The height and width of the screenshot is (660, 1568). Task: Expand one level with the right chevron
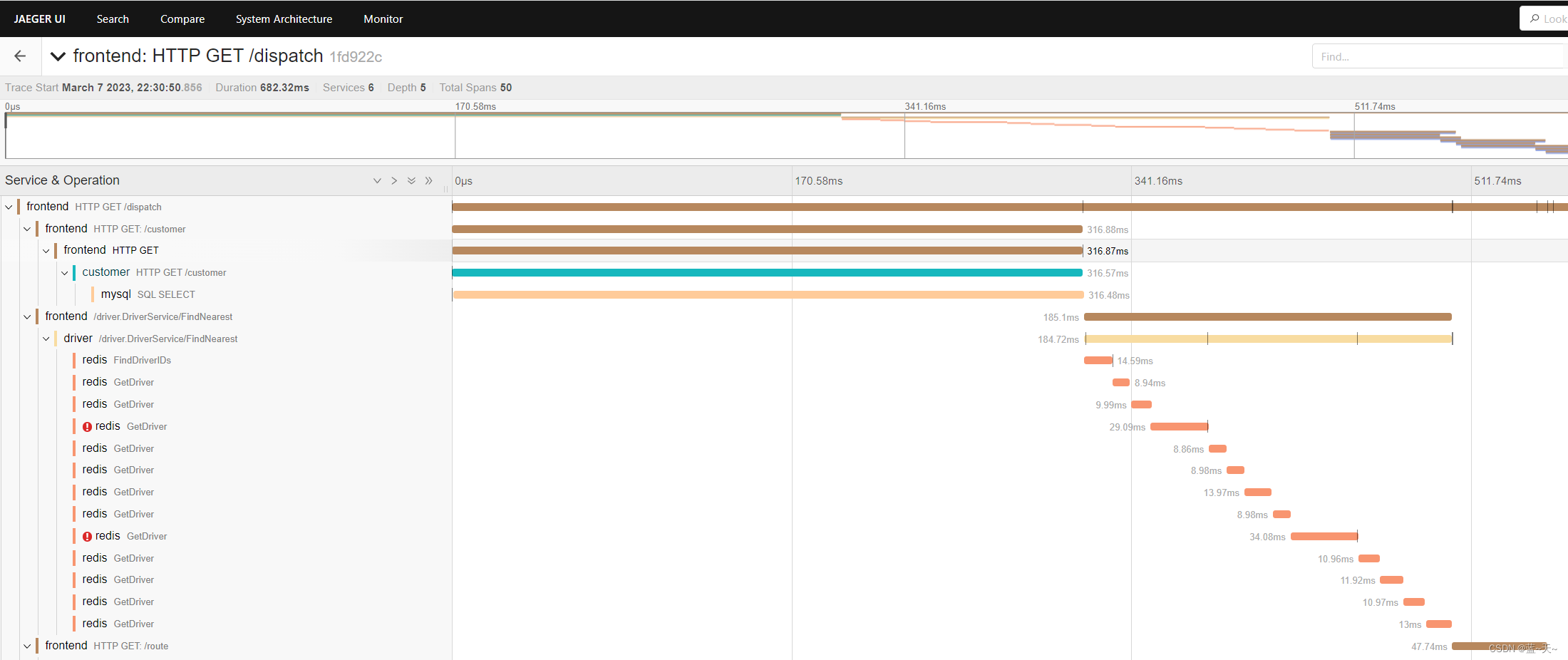pos(394,181)
